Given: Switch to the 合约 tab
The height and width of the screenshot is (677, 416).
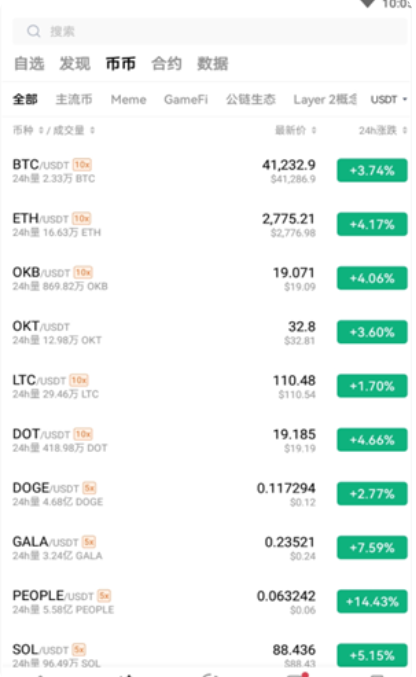Looking at the screenshot, I should [166, 64].
